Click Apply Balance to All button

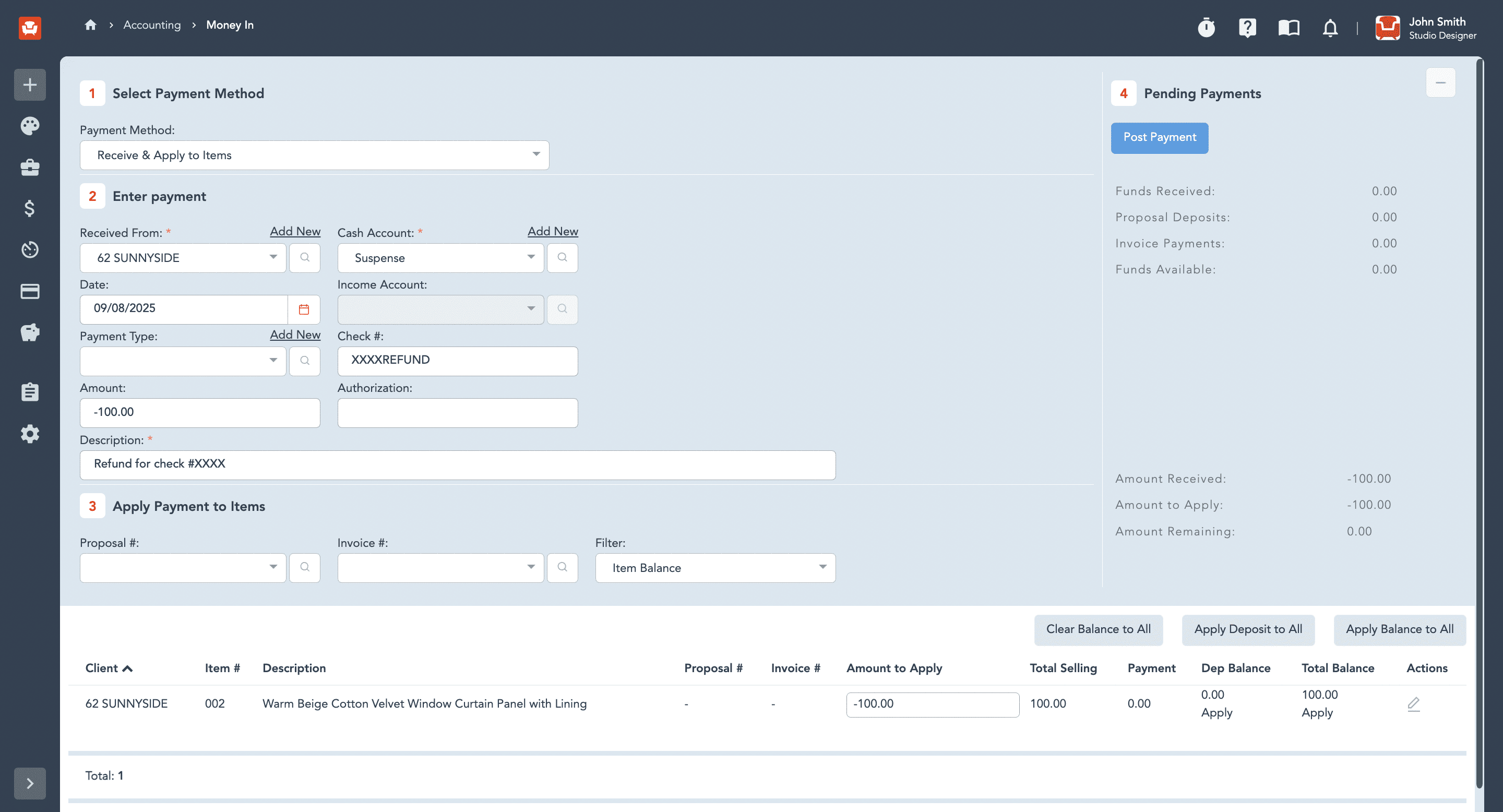pos(1400,629)
